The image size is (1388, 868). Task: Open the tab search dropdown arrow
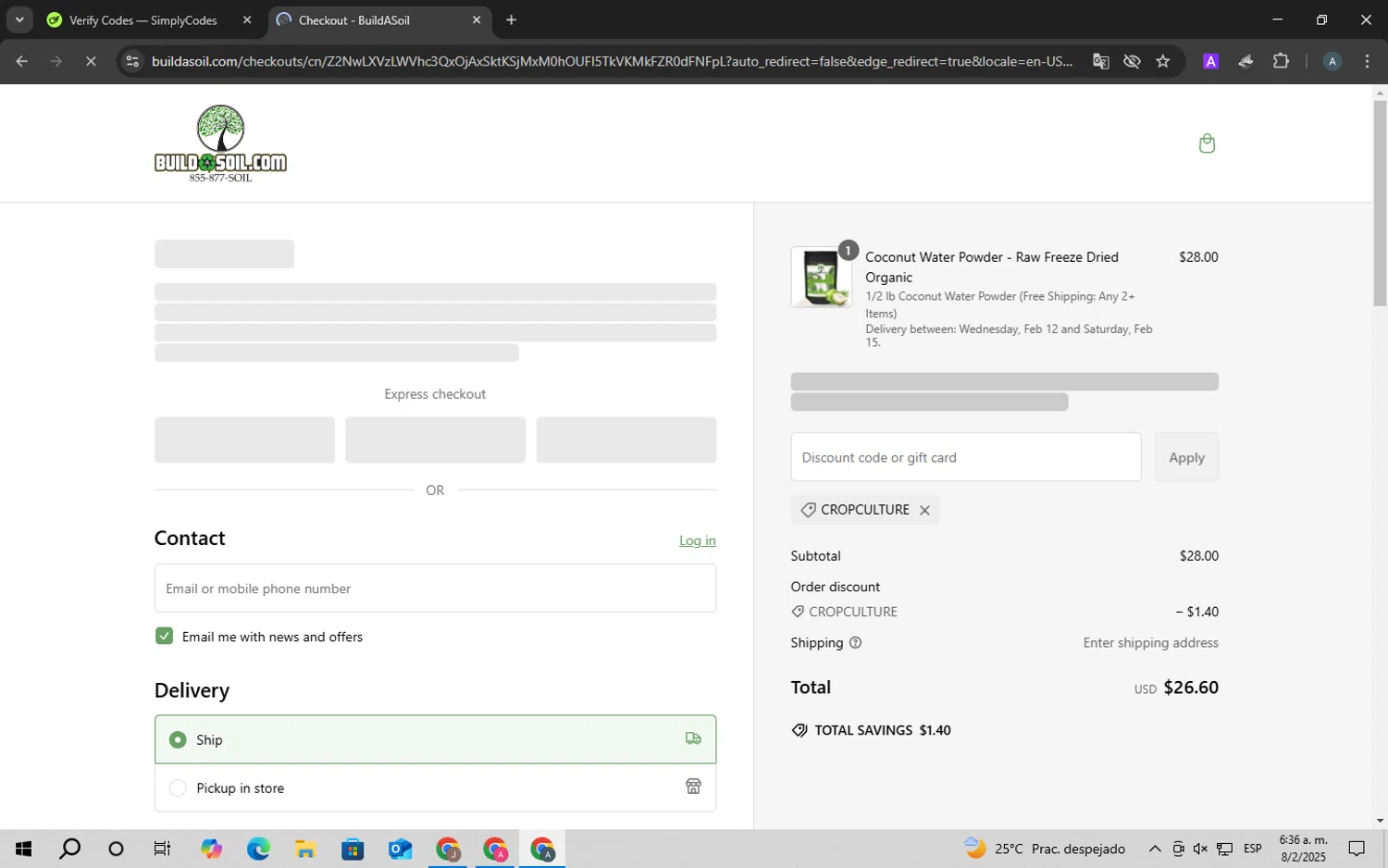[19, 20]
